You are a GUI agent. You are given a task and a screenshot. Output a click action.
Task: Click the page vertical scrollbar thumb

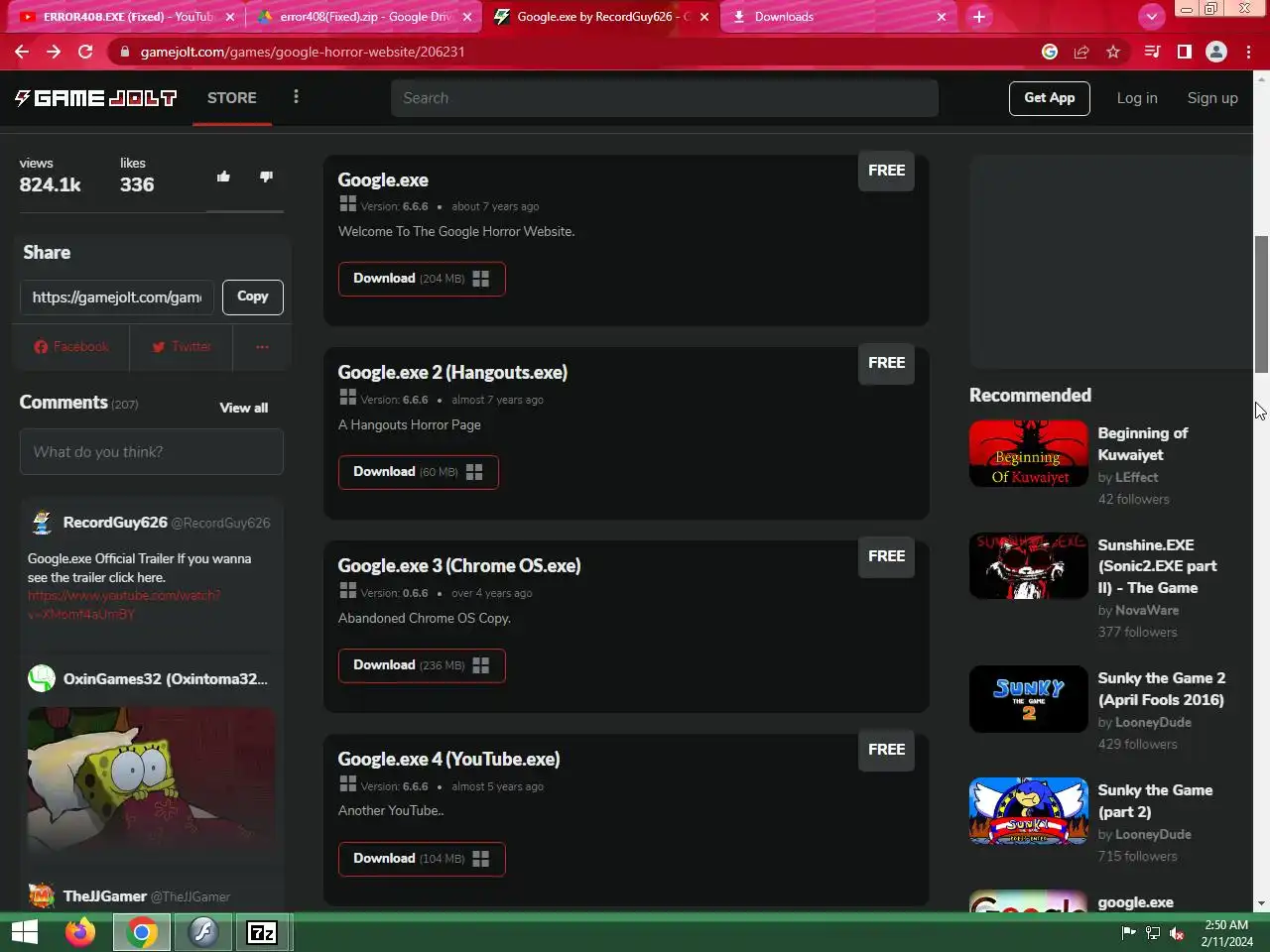pos(1261,304)
